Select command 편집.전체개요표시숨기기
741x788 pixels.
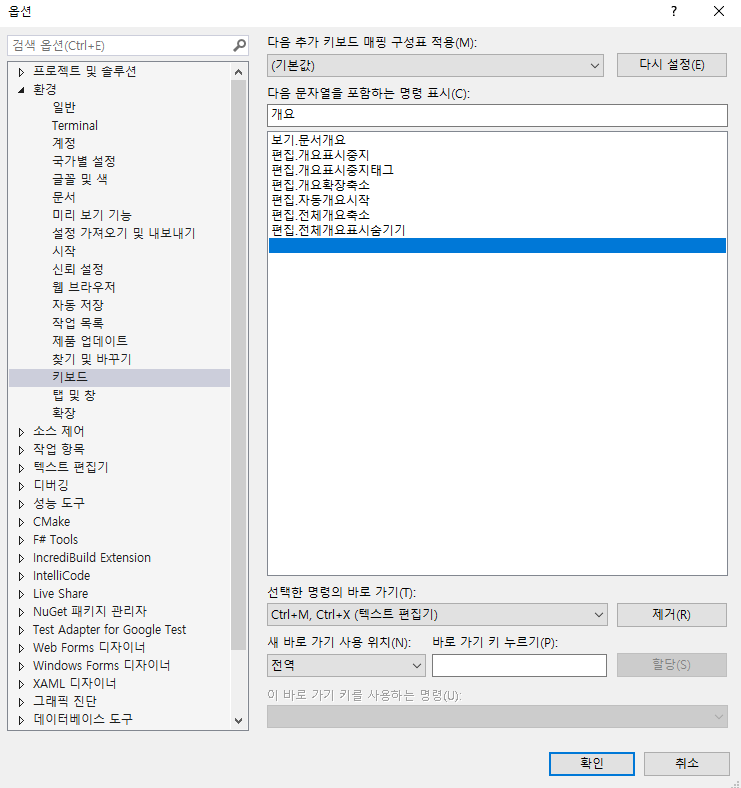tap(338, 230)
